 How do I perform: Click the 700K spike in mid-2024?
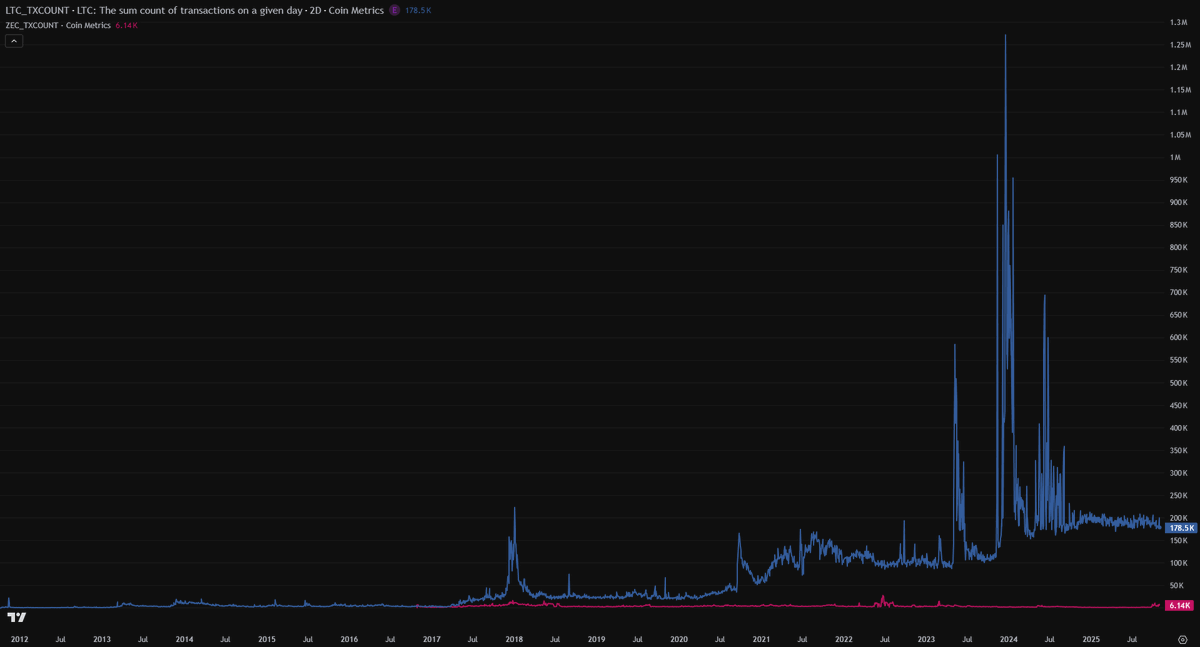[1047, 295]
